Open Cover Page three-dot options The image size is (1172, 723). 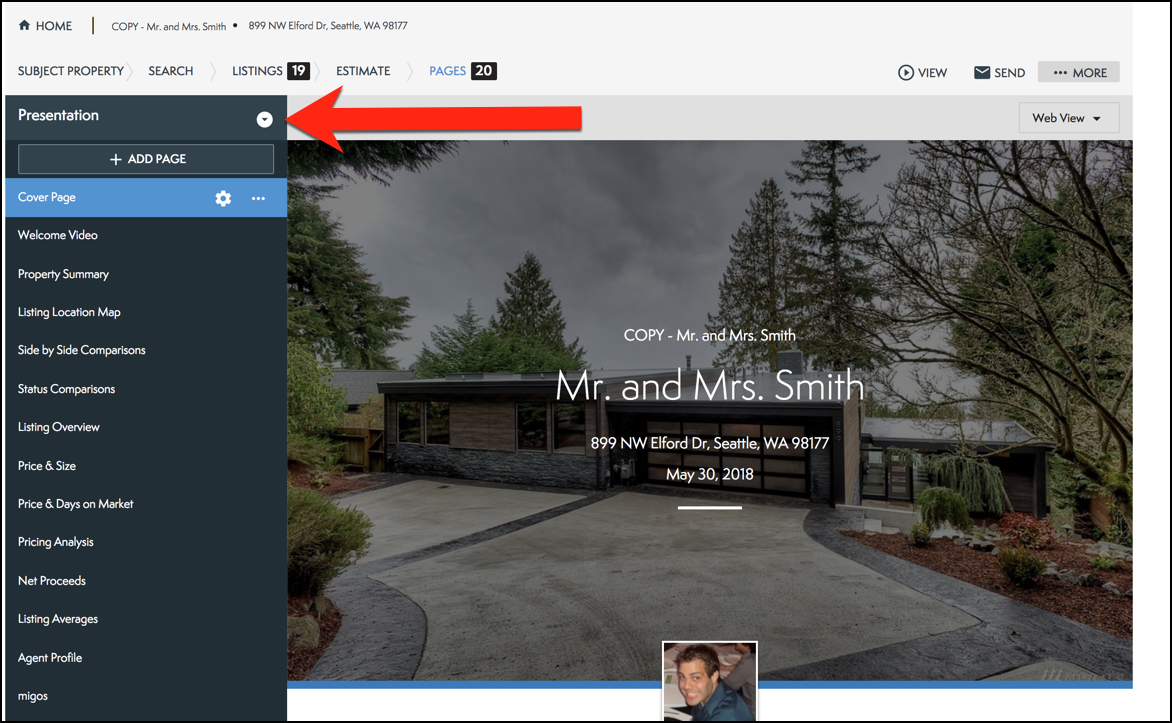(258, 198)
